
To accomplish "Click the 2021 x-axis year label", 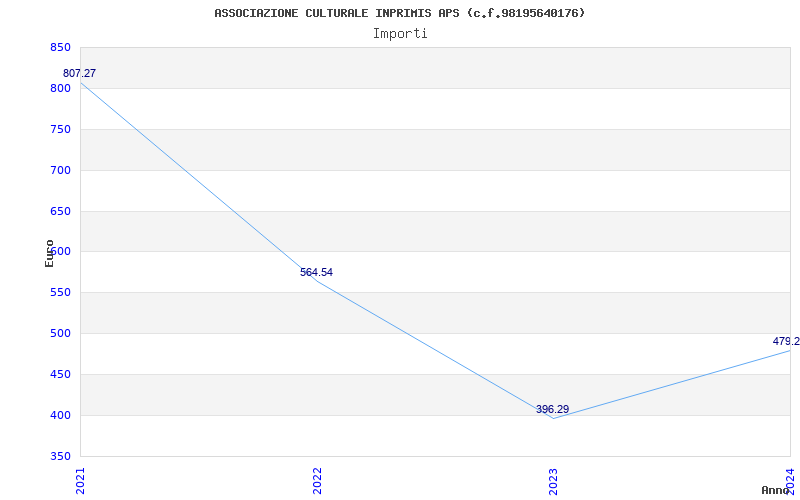I will (x=80, y=481).
